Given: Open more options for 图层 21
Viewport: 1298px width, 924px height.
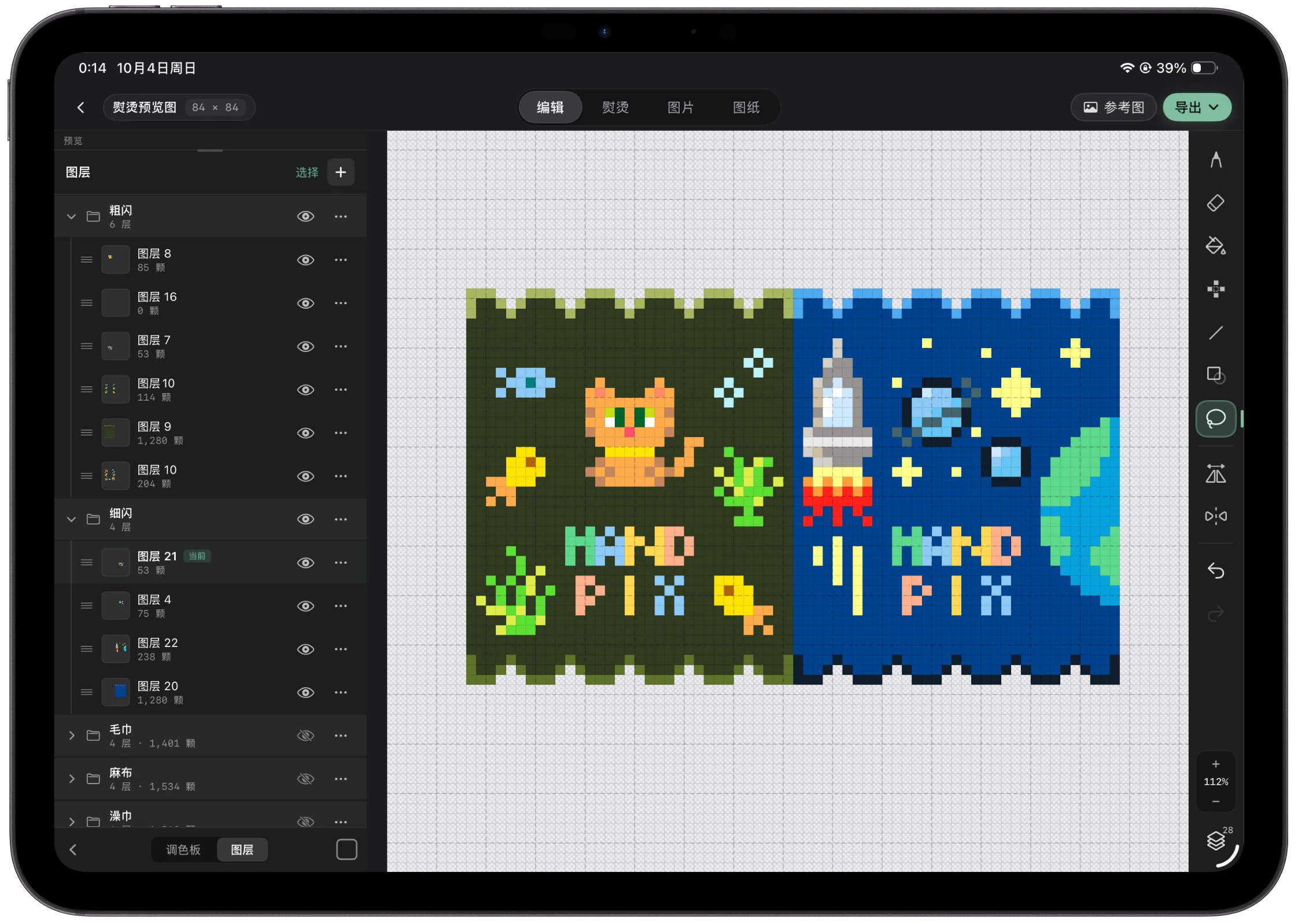Looking at the screenshot, I should tap(341, 562).
